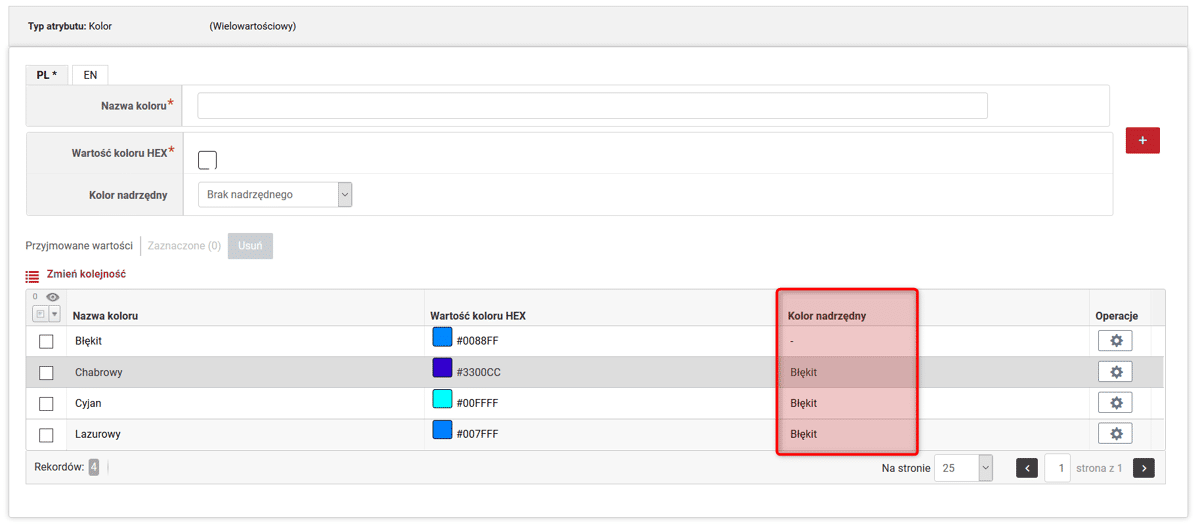The width and height of the screenshot is (1200, 525).
Task: Open gear operations for Lazurowy row
Action: coord(1116,434)
